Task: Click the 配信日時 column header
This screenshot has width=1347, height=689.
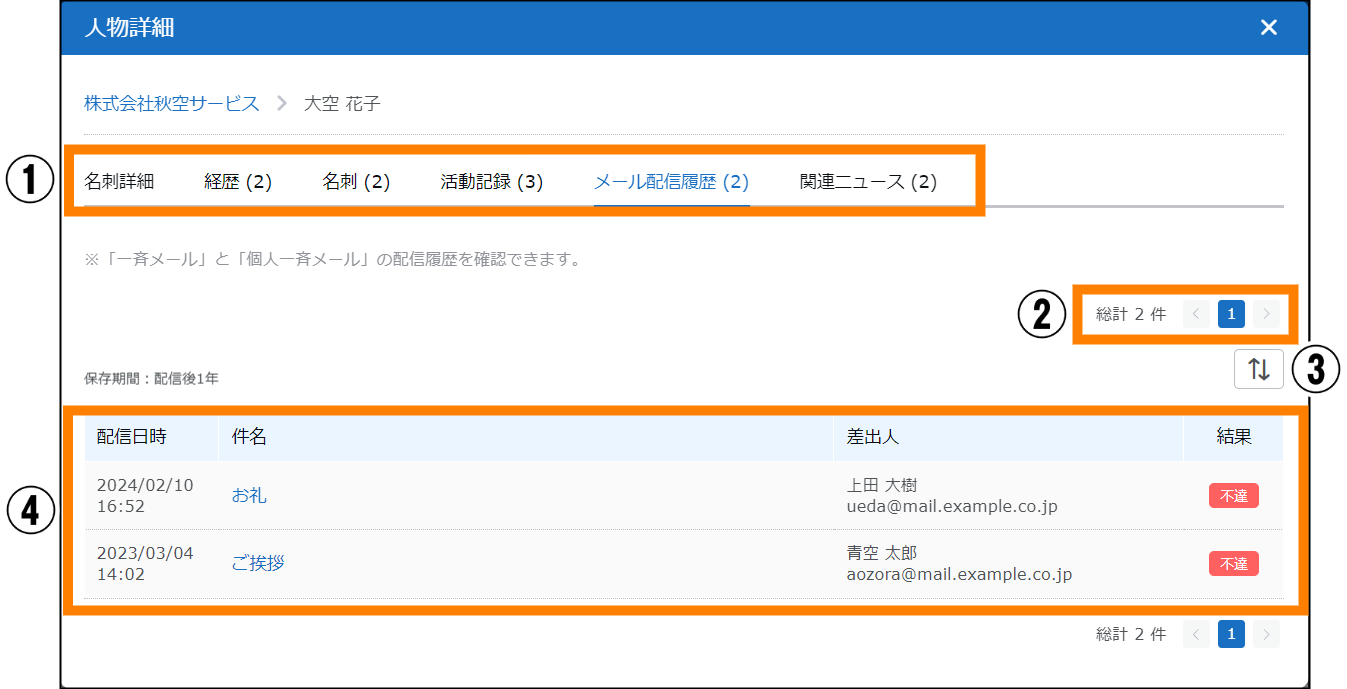Action: pos(132,437)
